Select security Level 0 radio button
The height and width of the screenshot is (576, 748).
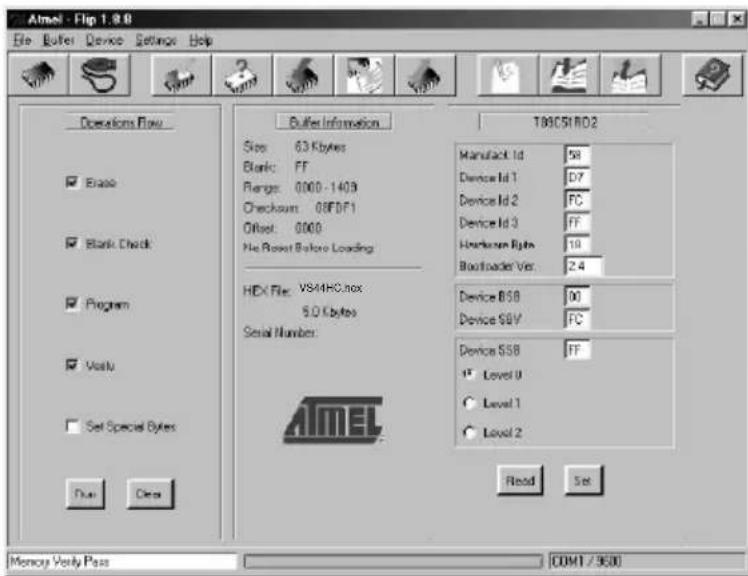468,375
